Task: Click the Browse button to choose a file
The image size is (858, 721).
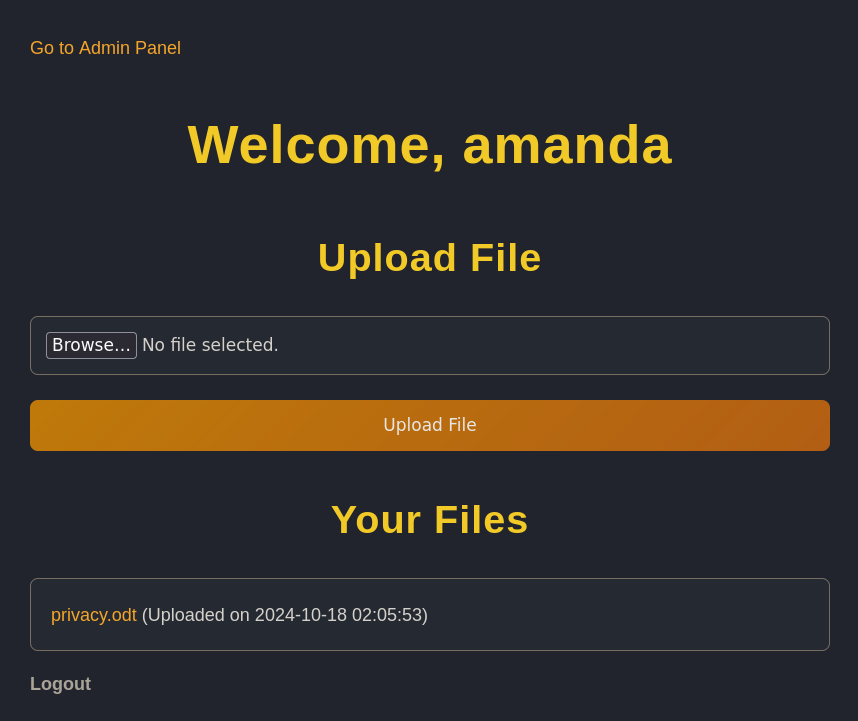Action: pos(91,345)
